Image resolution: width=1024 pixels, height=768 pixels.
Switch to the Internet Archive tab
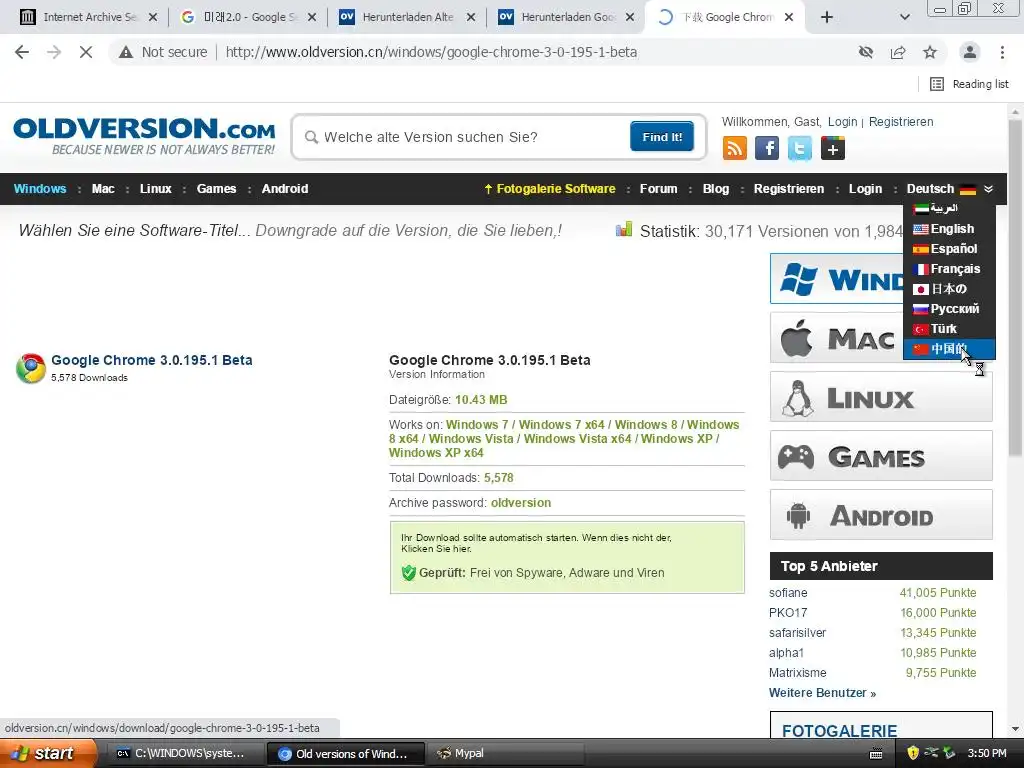pos(88,17)
